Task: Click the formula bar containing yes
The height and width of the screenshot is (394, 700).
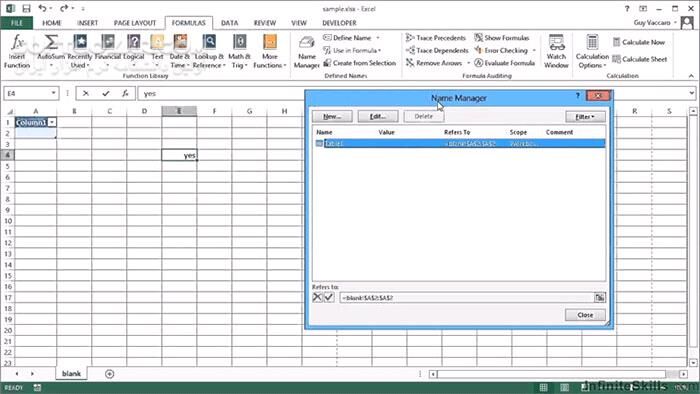Action: 412,93
